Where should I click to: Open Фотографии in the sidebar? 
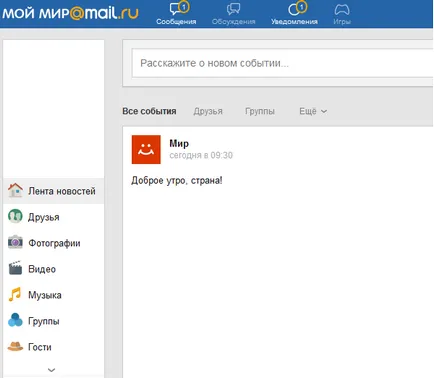[x=54, y=243]
